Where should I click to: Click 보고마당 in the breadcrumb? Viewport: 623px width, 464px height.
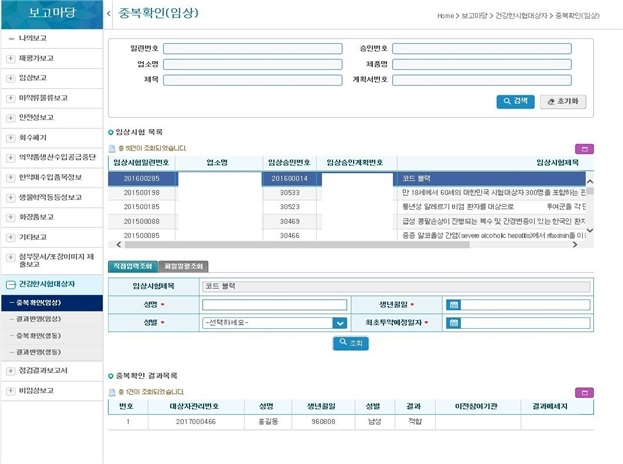[x=474, y=16]
